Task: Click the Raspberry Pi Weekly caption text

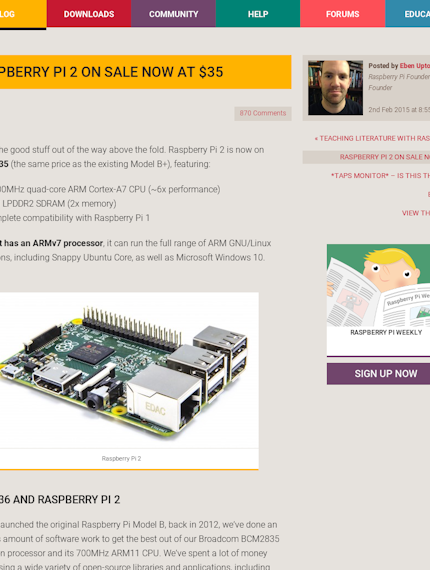Action: 386,333
